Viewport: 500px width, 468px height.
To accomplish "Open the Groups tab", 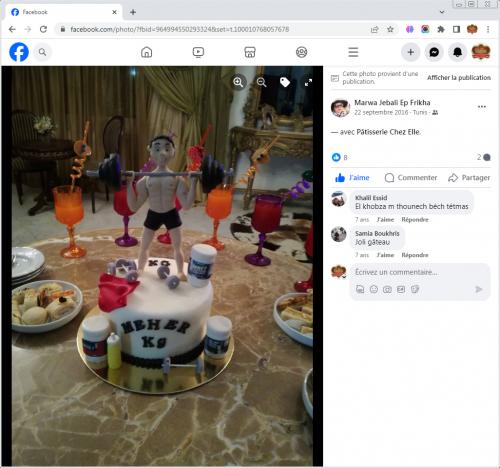I will tap(302, 52).
